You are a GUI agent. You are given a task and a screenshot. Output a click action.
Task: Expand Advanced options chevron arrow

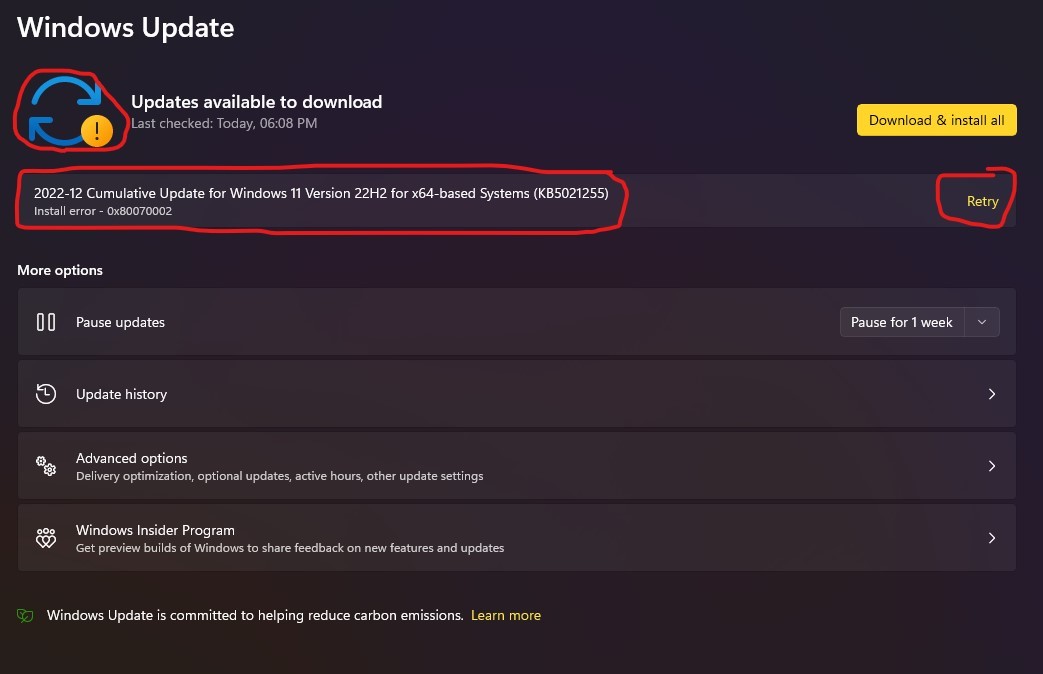click(992, 466)
